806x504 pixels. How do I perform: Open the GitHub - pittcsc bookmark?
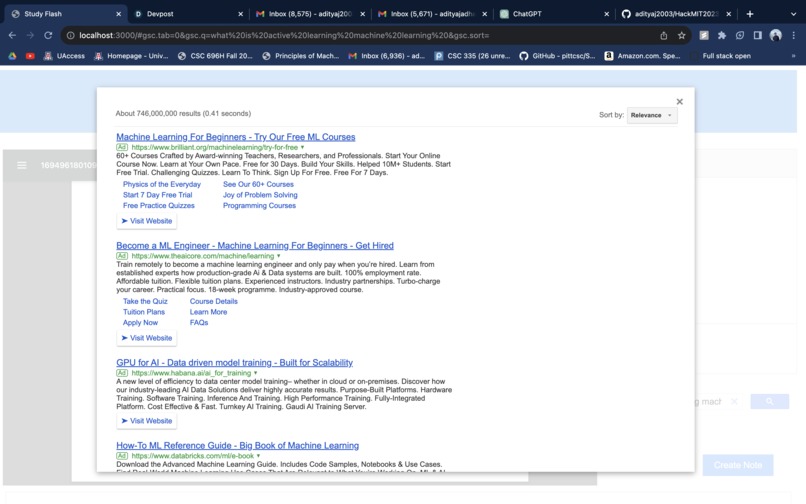pos(557,56)
